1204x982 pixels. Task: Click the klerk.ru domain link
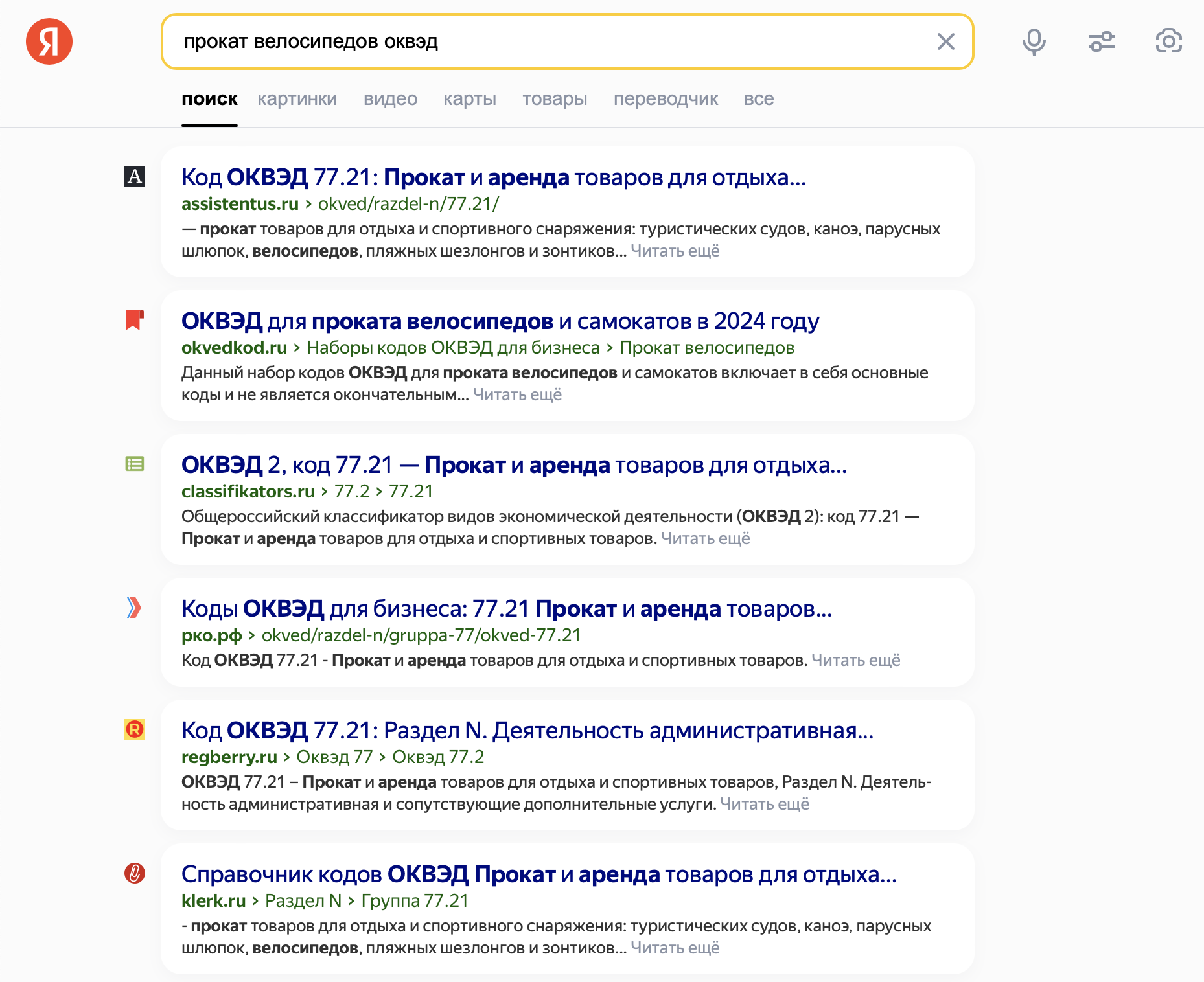pyautogui.click(x=214, y=900)
